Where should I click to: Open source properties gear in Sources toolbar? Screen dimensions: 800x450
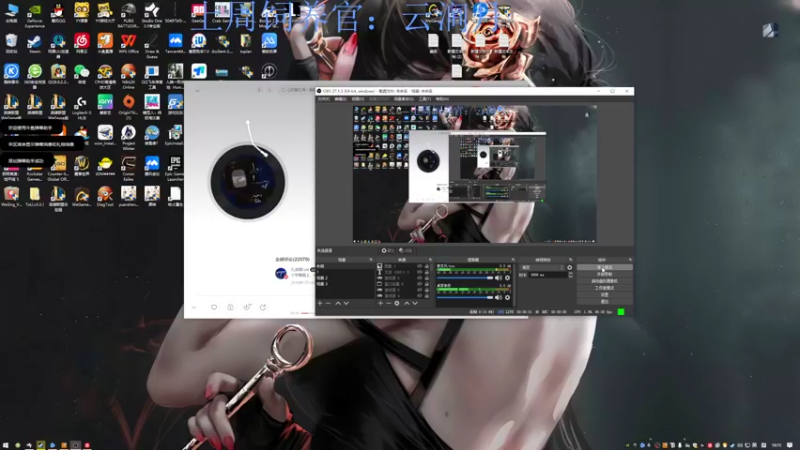click(397, 303)
